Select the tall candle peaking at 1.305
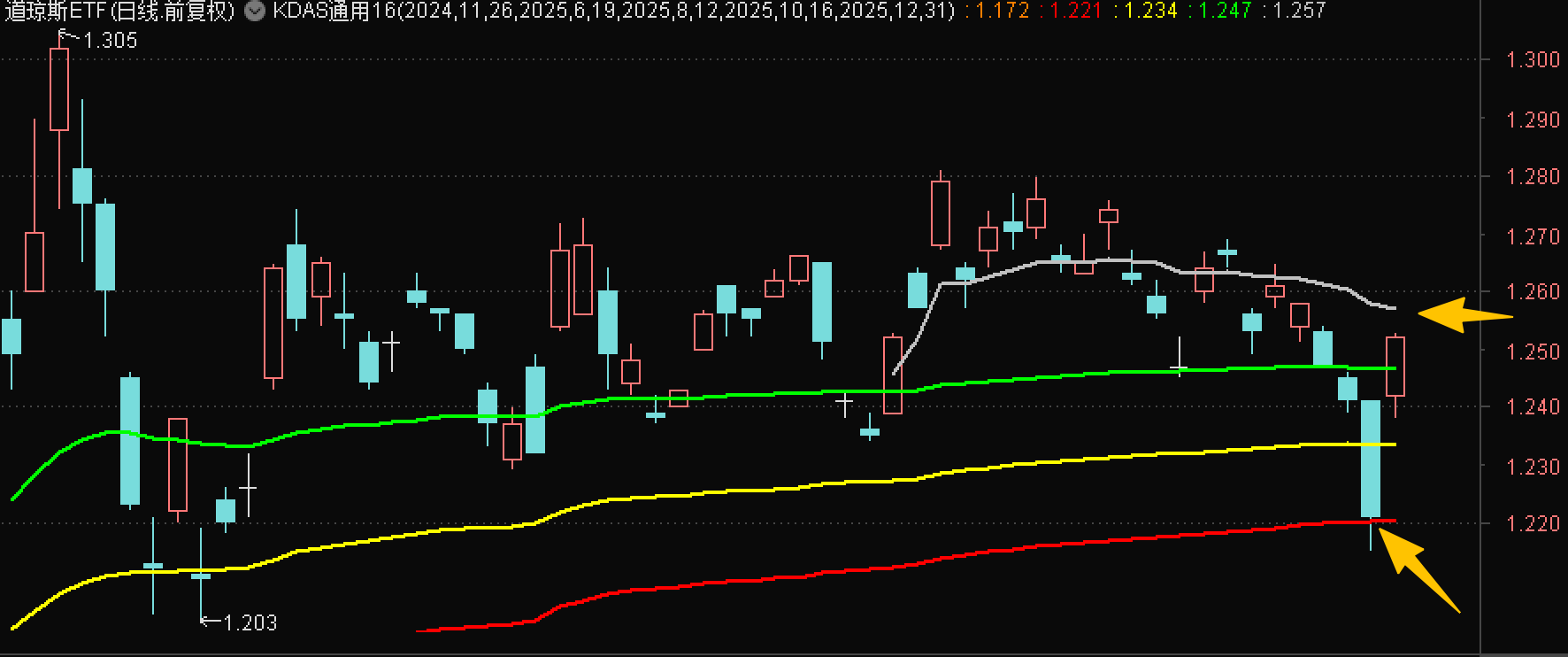Image resolution: width=1568 pixels, height=657 pixels. pyautogui.click(x=59, y=89)
